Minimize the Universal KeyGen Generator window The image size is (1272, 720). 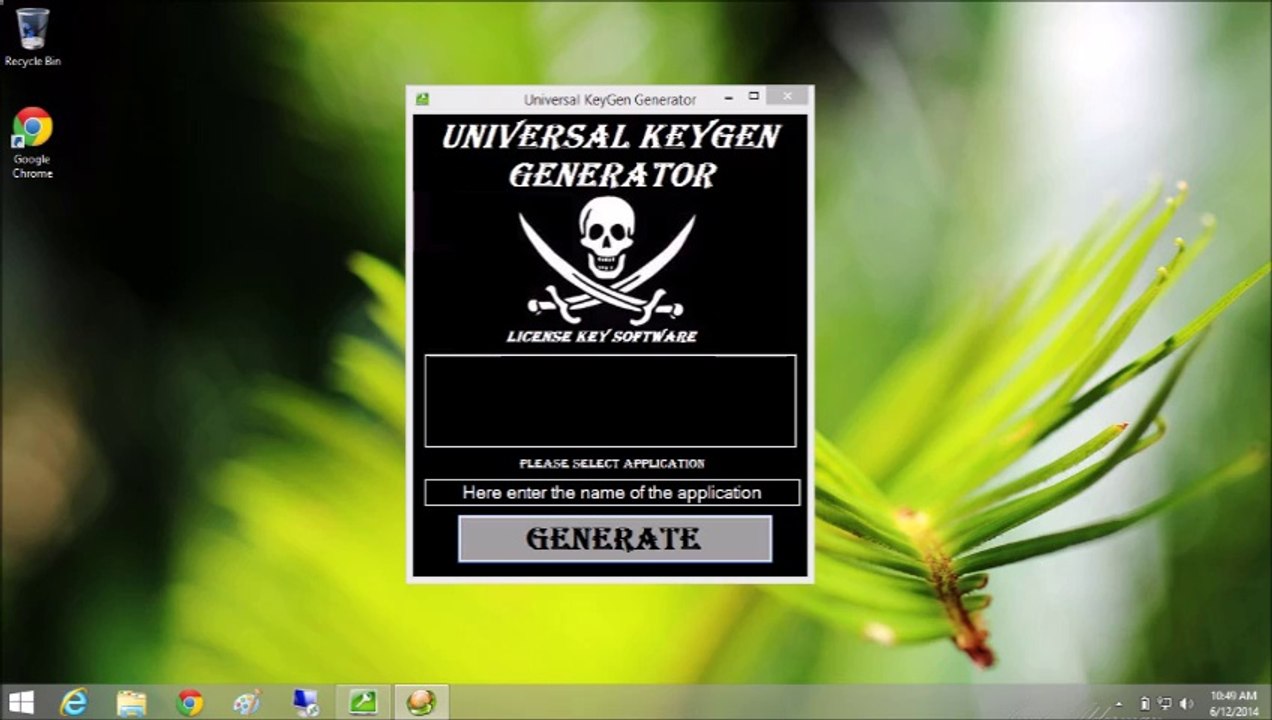tap(728, 98)
